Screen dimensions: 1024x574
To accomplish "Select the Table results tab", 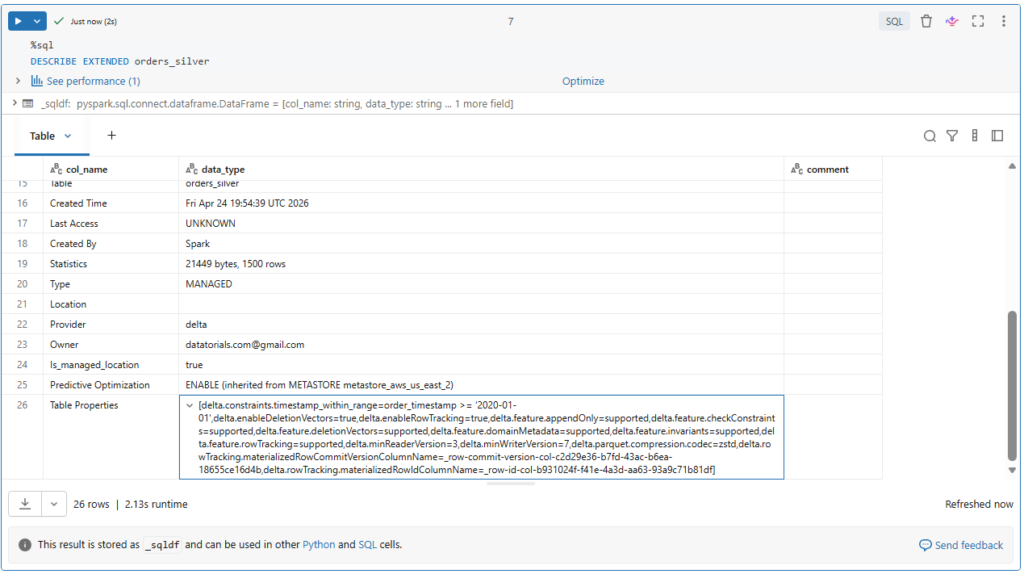I will pos(50,136).
